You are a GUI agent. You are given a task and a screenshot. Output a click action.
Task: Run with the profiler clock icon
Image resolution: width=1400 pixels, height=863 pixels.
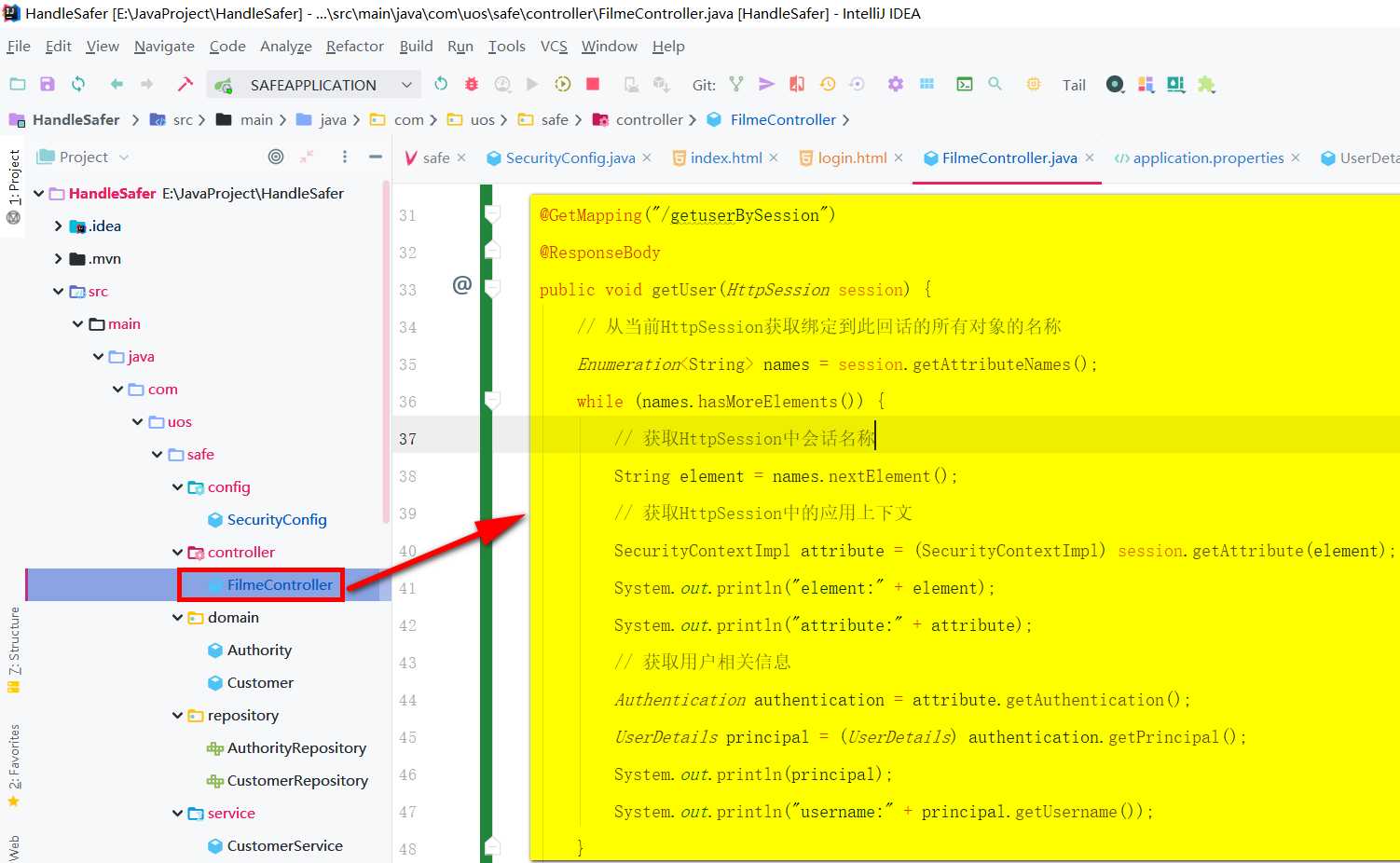tap(502, 84)
